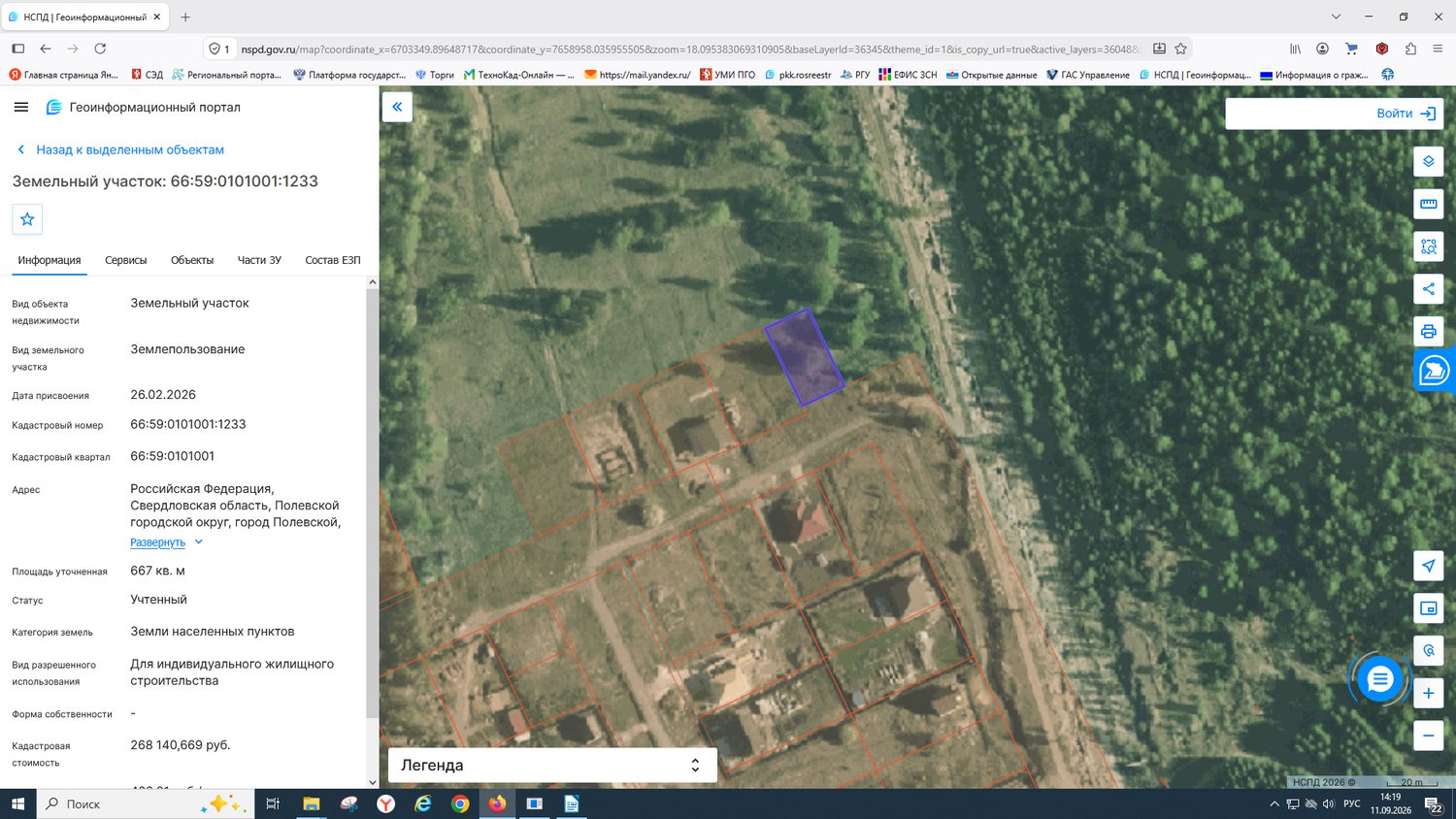Open the chat assistant bubble
The image size is (1456, 819).
pyautogui.click(x=1379, y=679)
